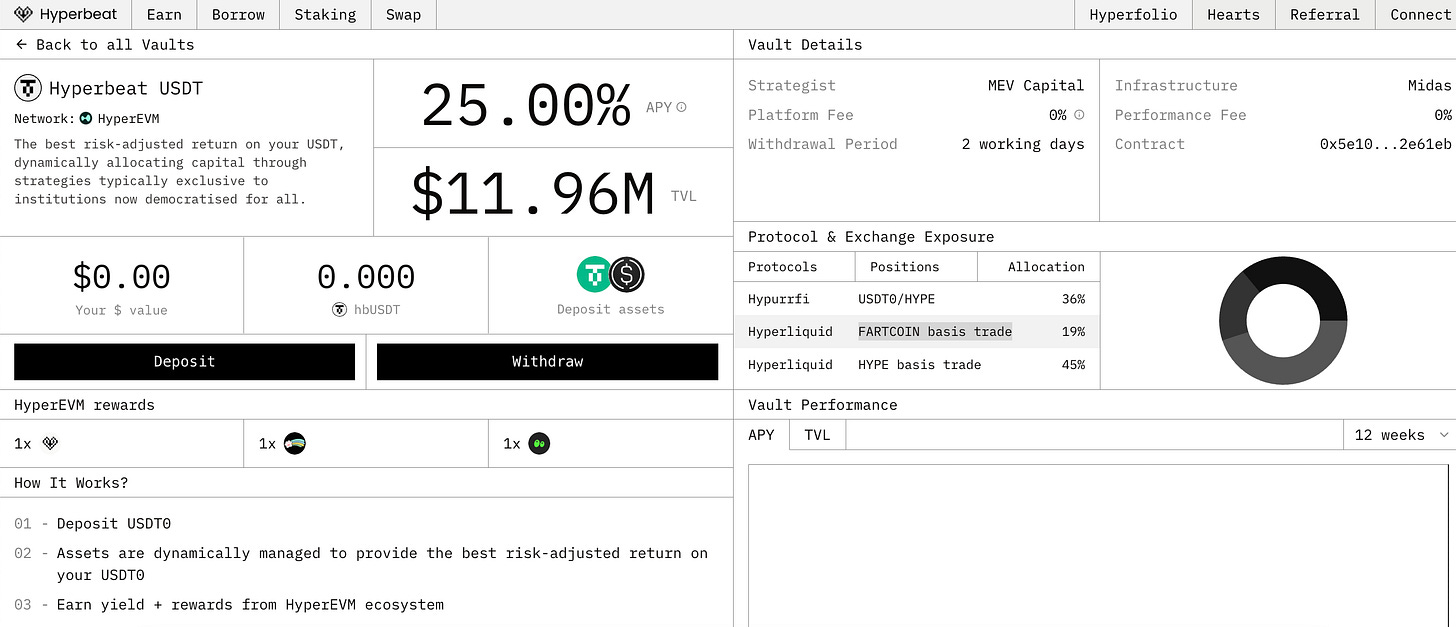Image resolution: width=1456 pixels, height=627 pixels.
Task: Open the Earn menu
Action: (x=164, y=15)
